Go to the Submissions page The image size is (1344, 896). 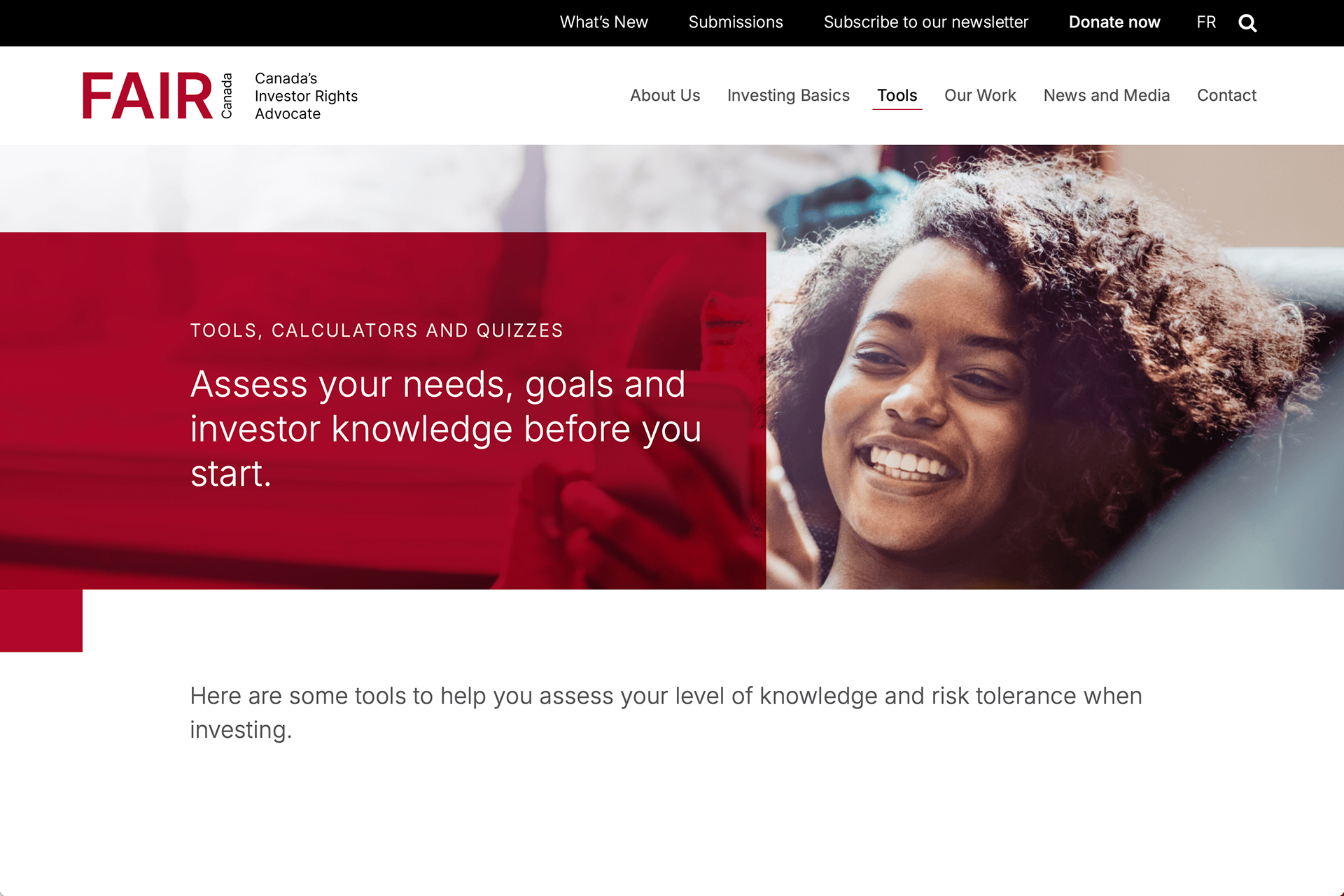tap(735, 22)
